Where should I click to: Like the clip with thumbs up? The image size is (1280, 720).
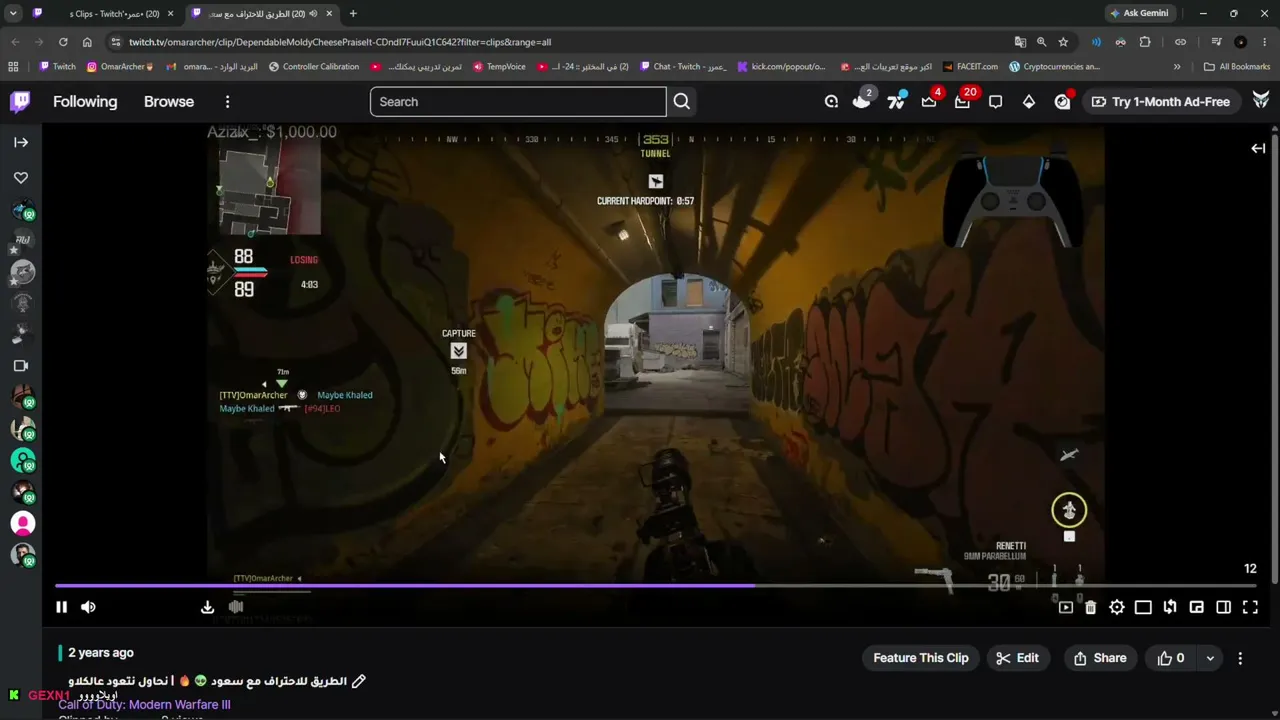[1171, 658]
